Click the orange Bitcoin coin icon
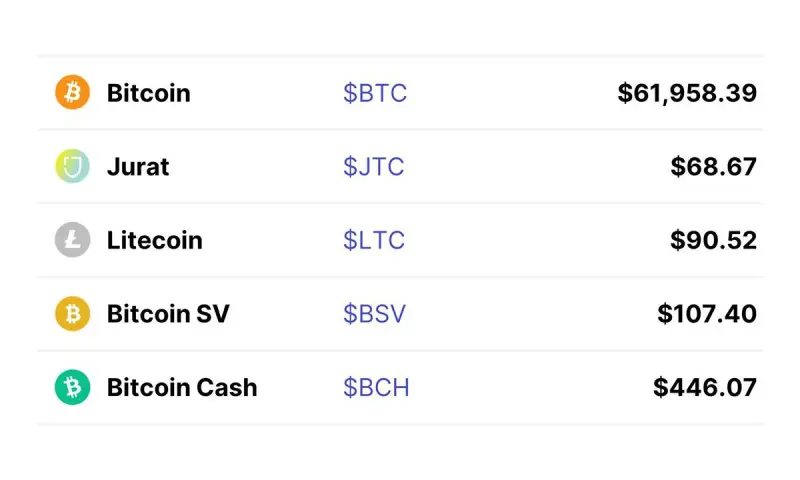 tap(72, 93)
